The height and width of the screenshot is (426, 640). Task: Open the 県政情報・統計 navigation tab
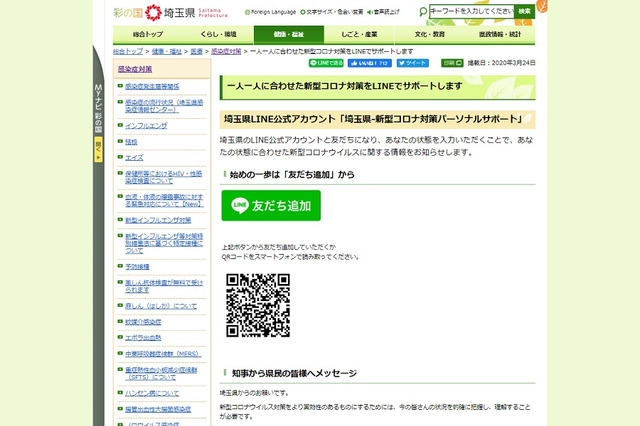(500, 34)
